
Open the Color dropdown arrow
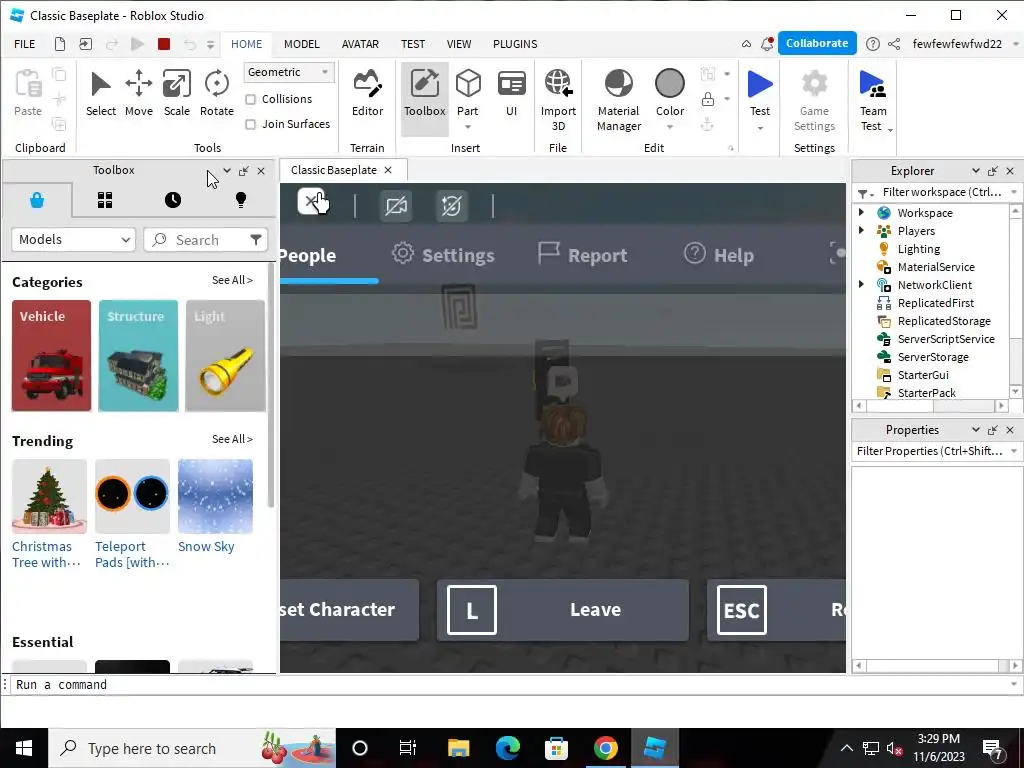click(670, 127)
